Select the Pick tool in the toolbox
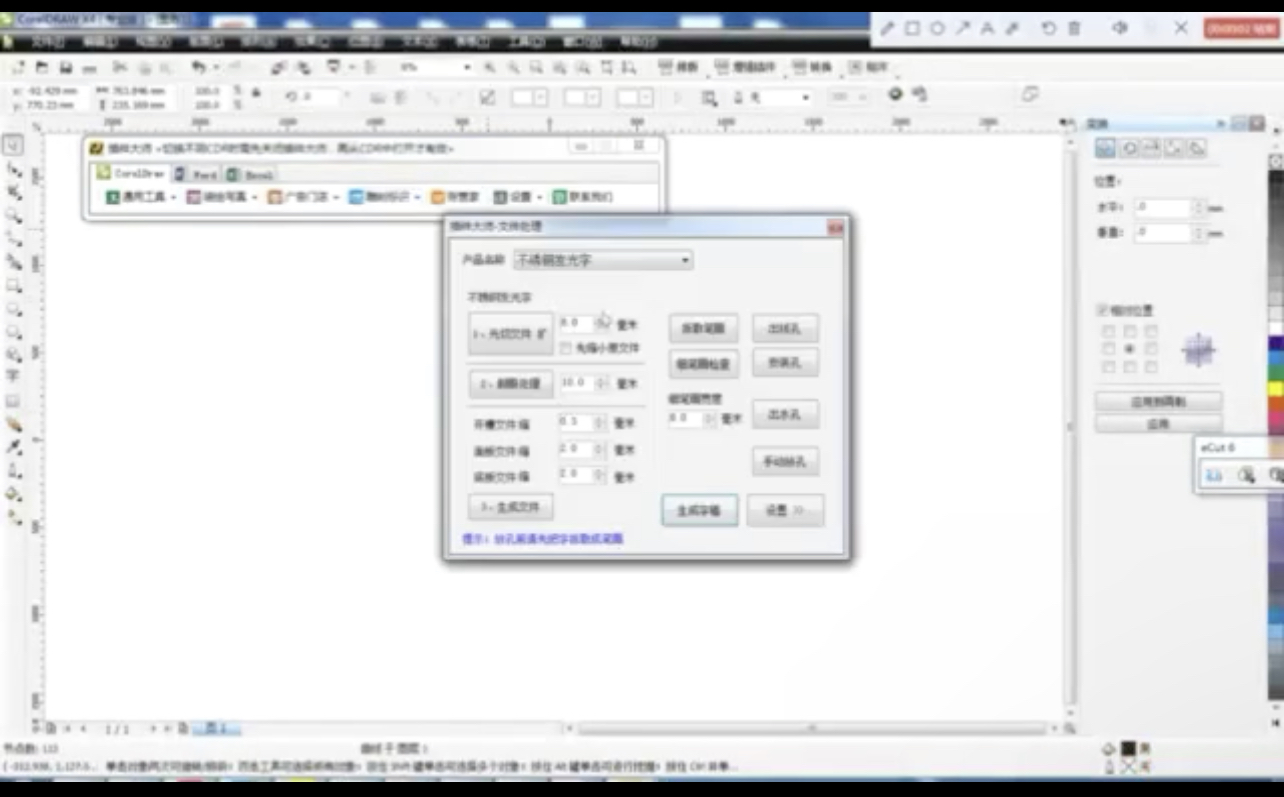 13,145
